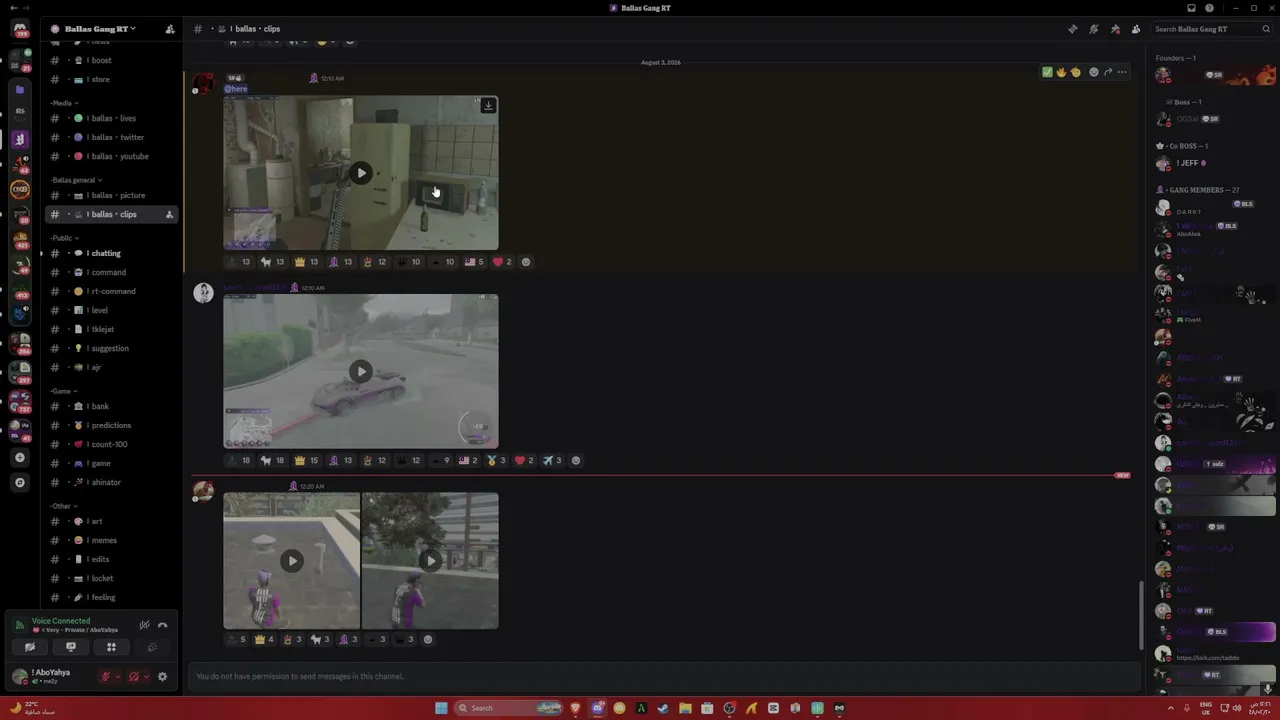
Task: Open ! AboYahya user profile panel
Action: point(51,676)
